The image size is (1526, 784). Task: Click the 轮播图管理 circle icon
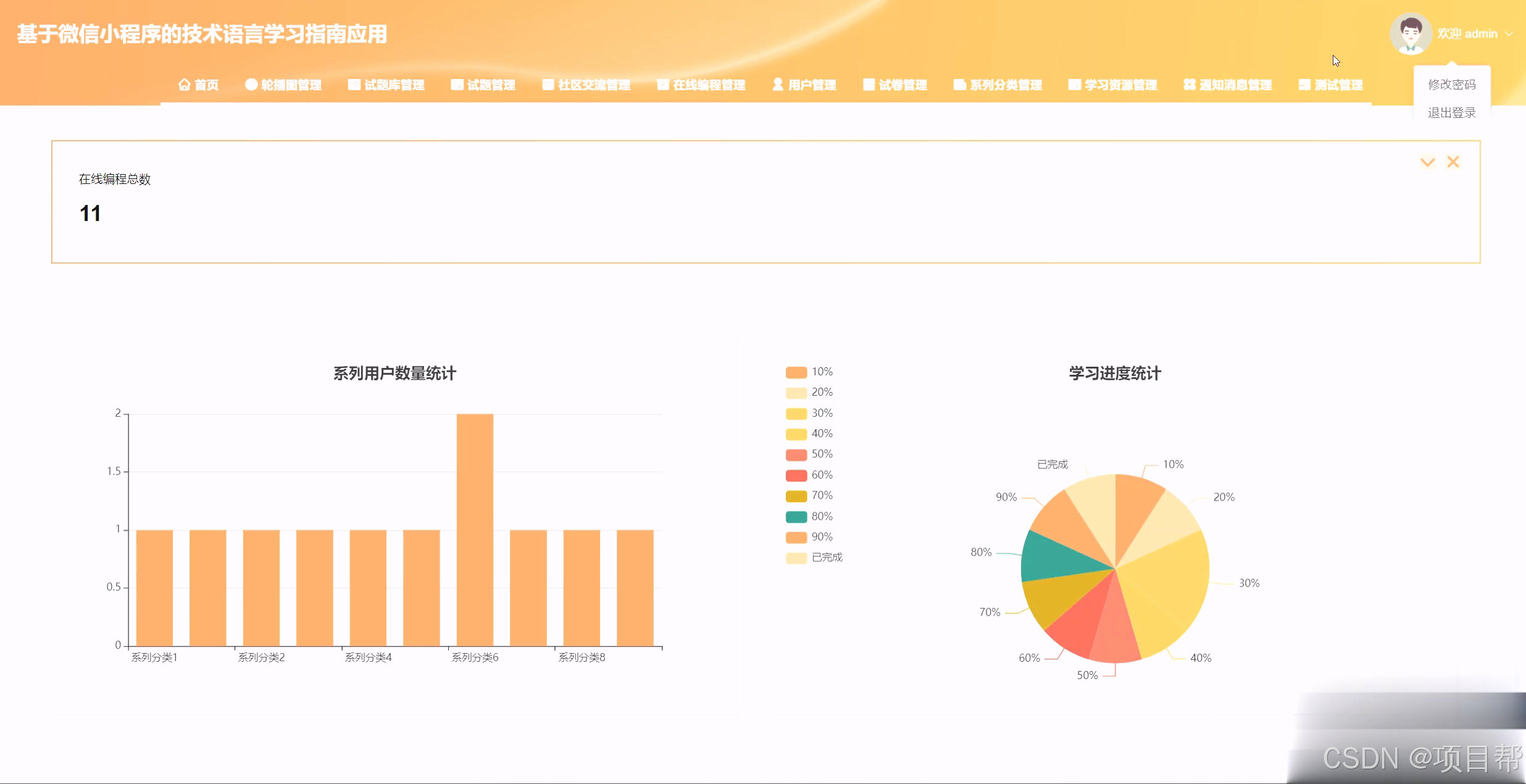251,85
